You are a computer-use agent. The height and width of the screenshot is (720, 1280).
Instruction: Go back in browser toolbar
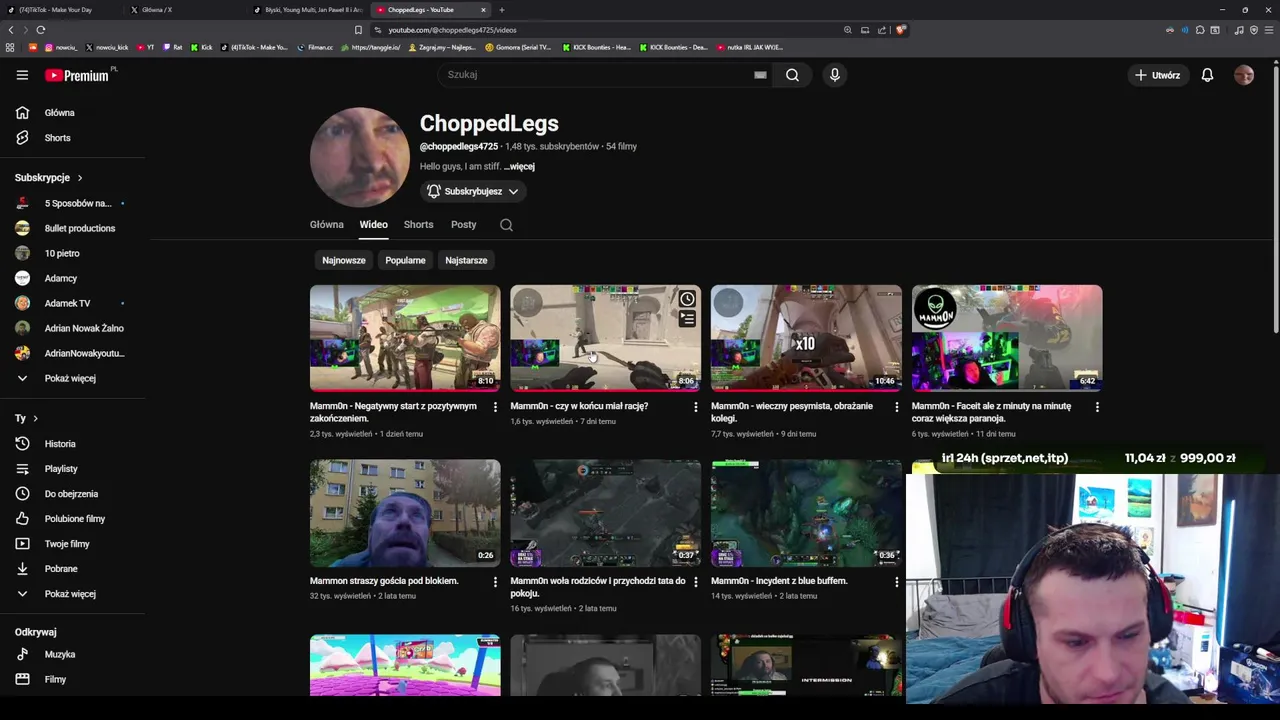click(11, 30)
